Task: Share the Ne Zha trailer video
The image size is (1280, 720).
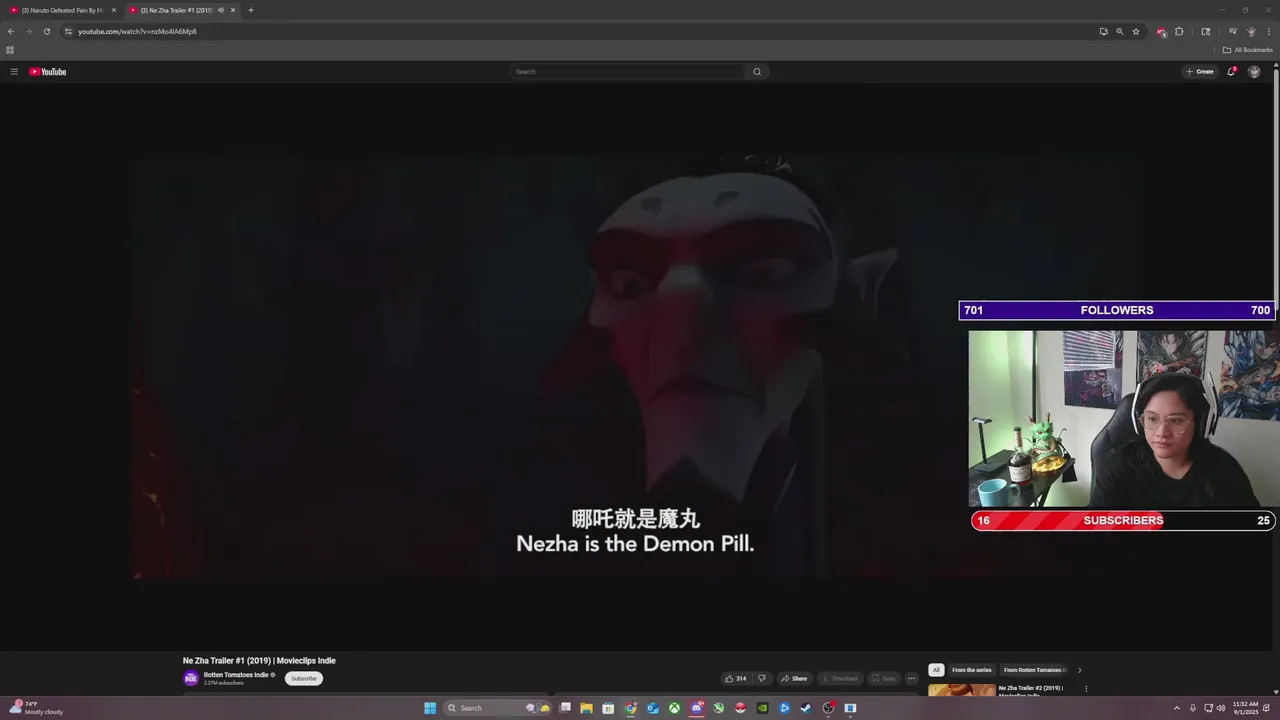Action: [794, 678]
